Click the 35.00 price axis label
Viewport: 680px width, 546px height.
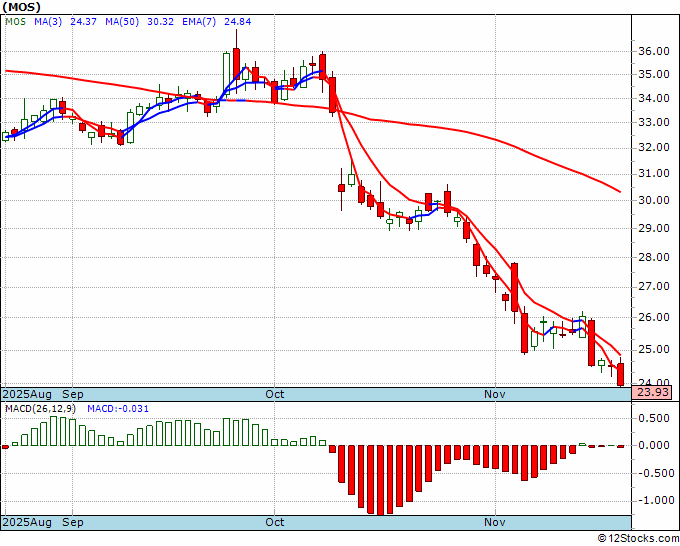coord(654,75)
